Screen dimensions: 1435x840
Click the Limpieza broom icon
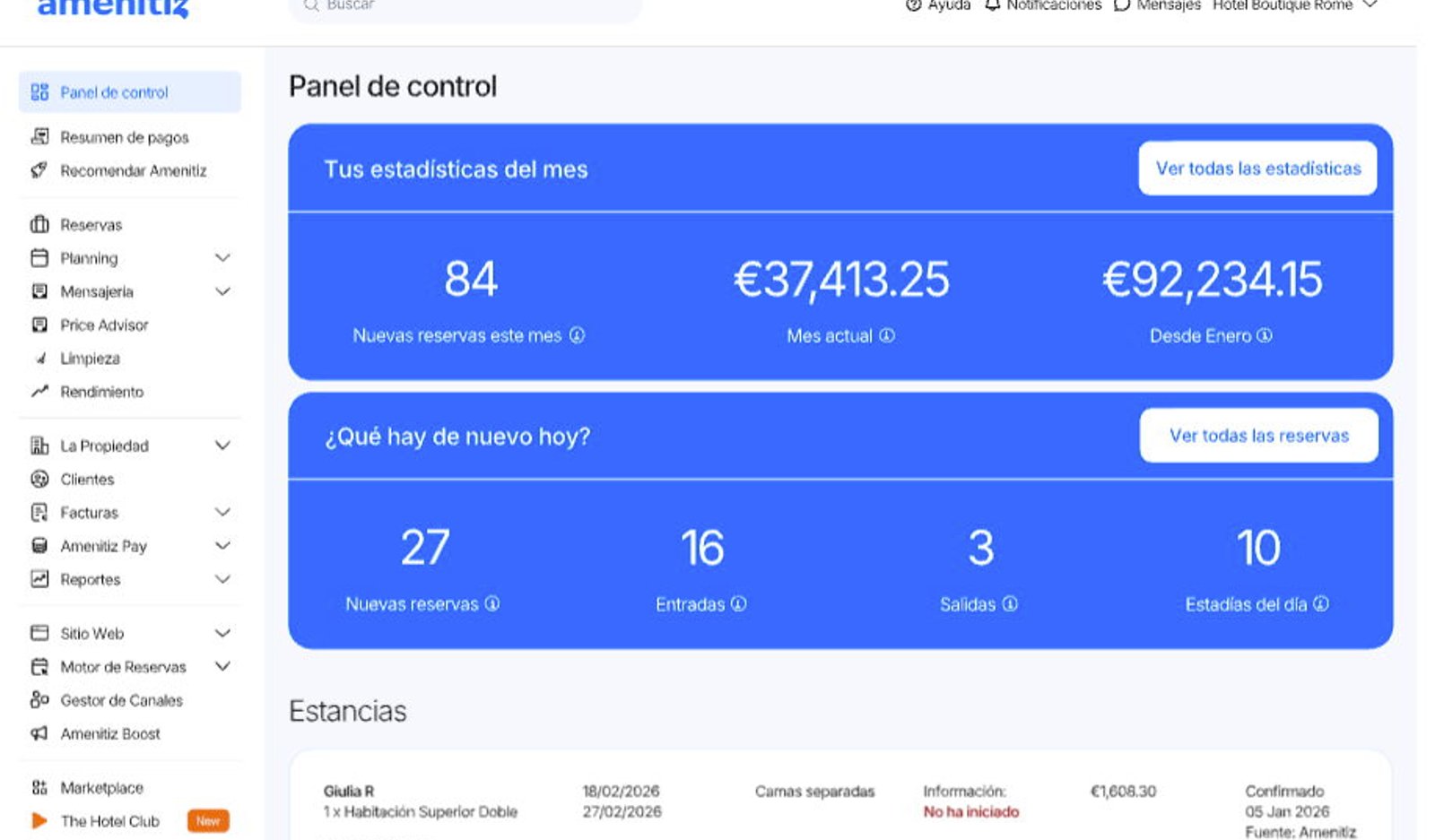39,359
